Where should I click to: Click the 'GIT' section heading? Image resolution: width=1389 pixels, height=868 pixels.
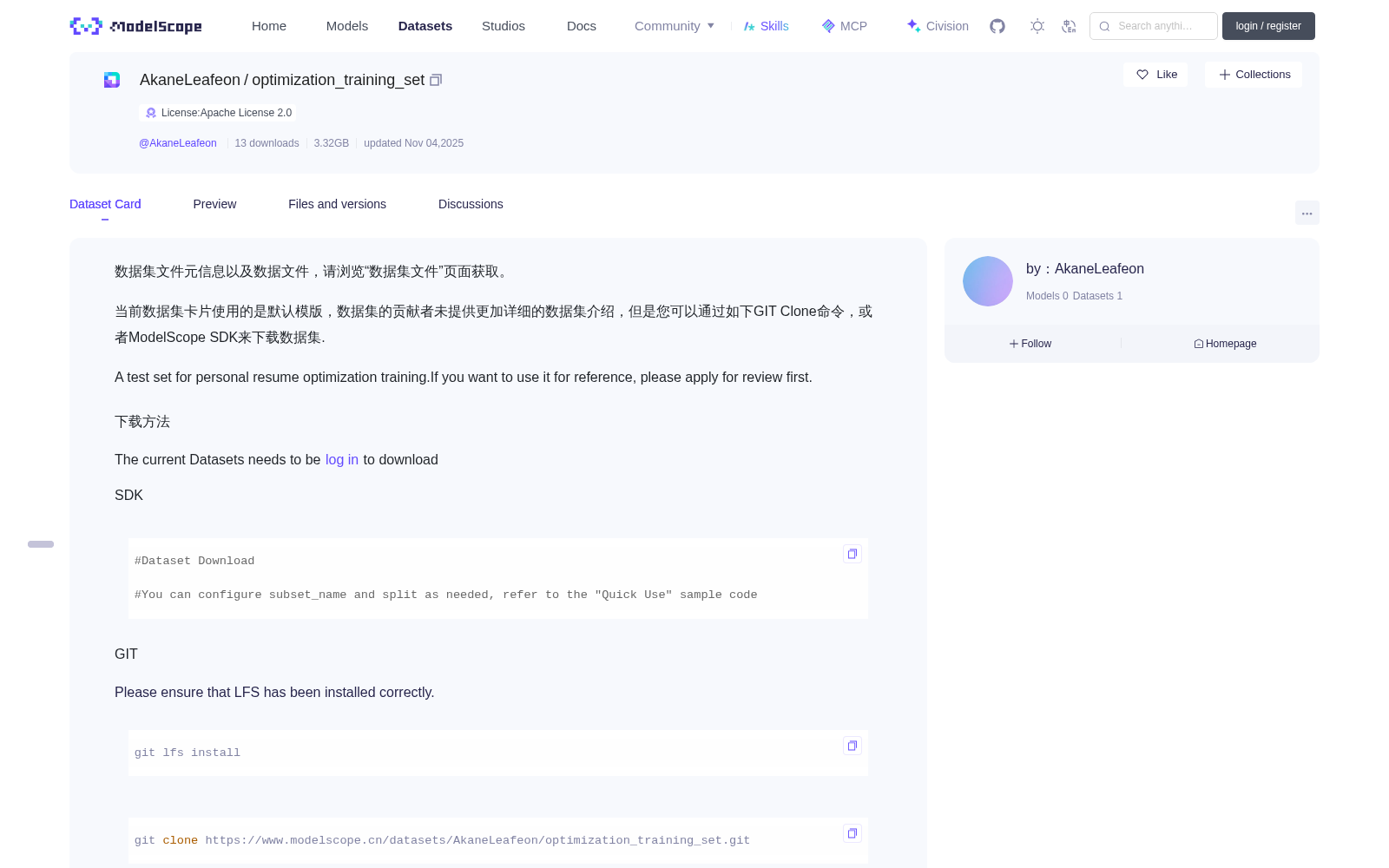[126, 654]
